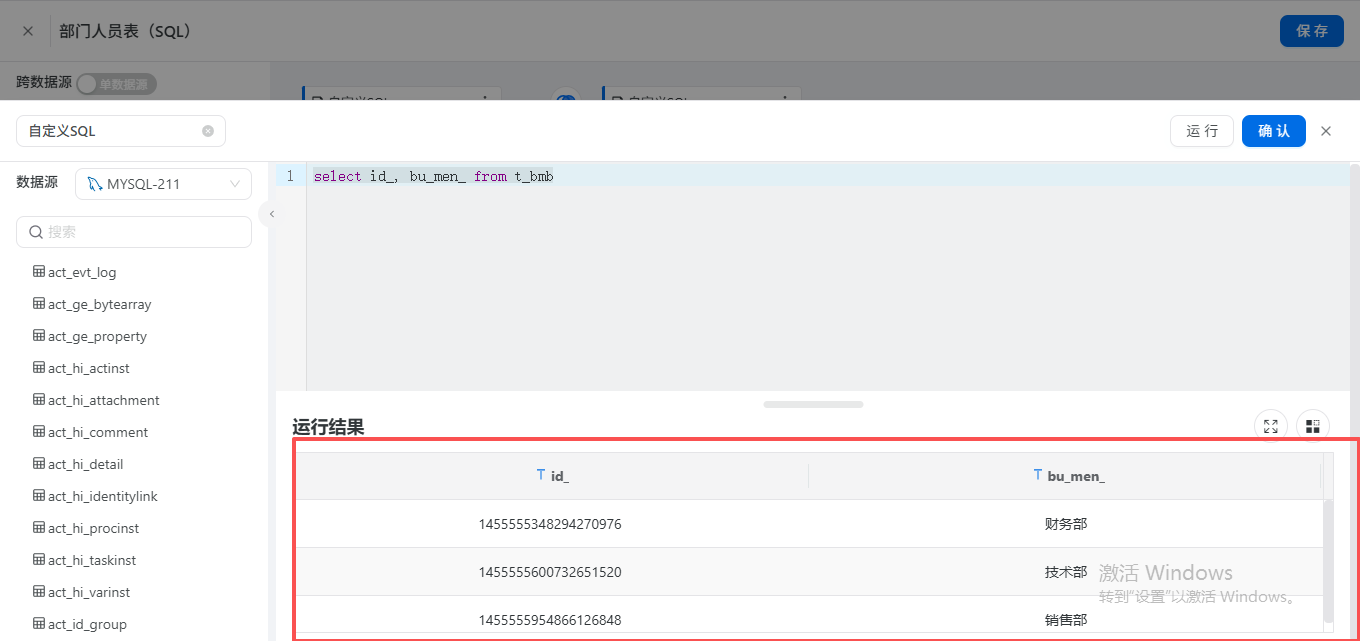Toggle the 跨数据源 single data source switch

pos(117,84)
